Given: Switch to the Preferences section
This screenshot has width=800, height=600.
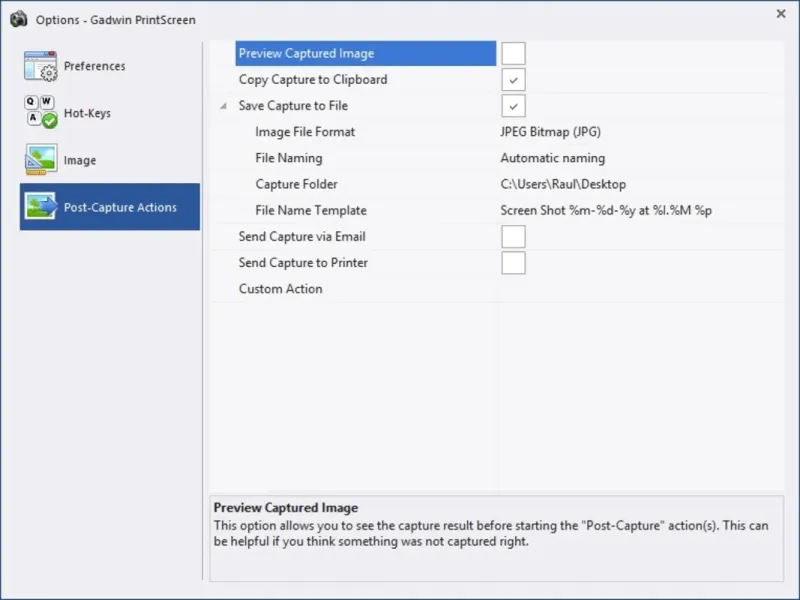Looking at the screenshot, I should (94, 66).
